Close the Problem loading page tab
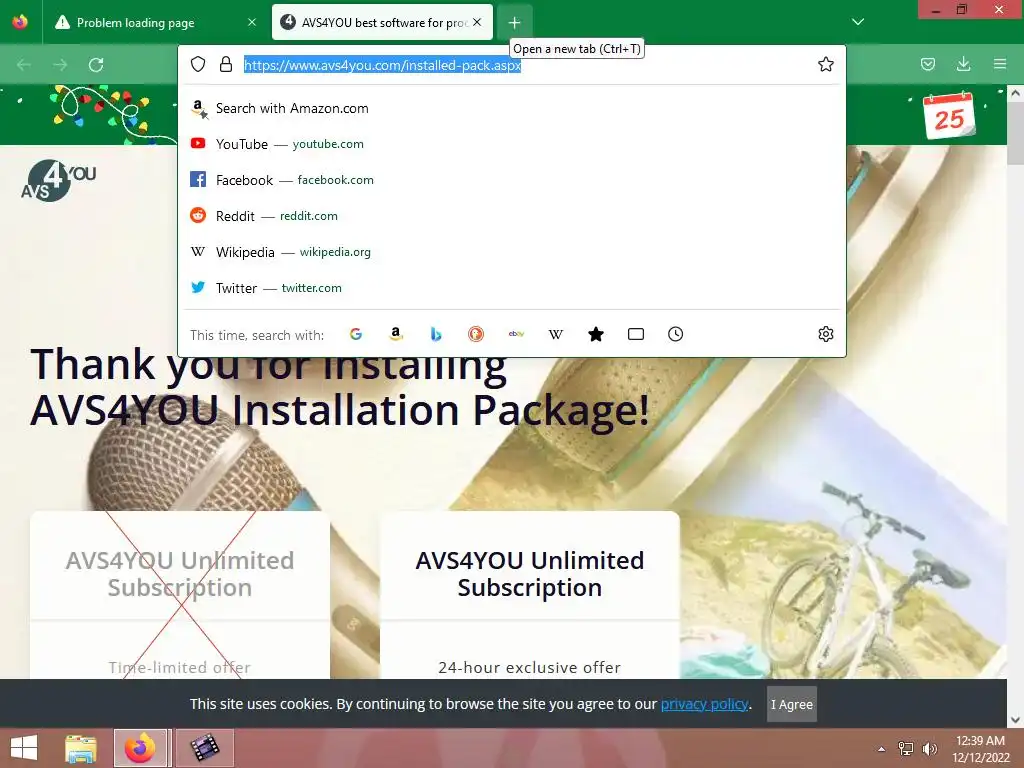This screenshot has width=1024, height=768. tap(252, 22)
